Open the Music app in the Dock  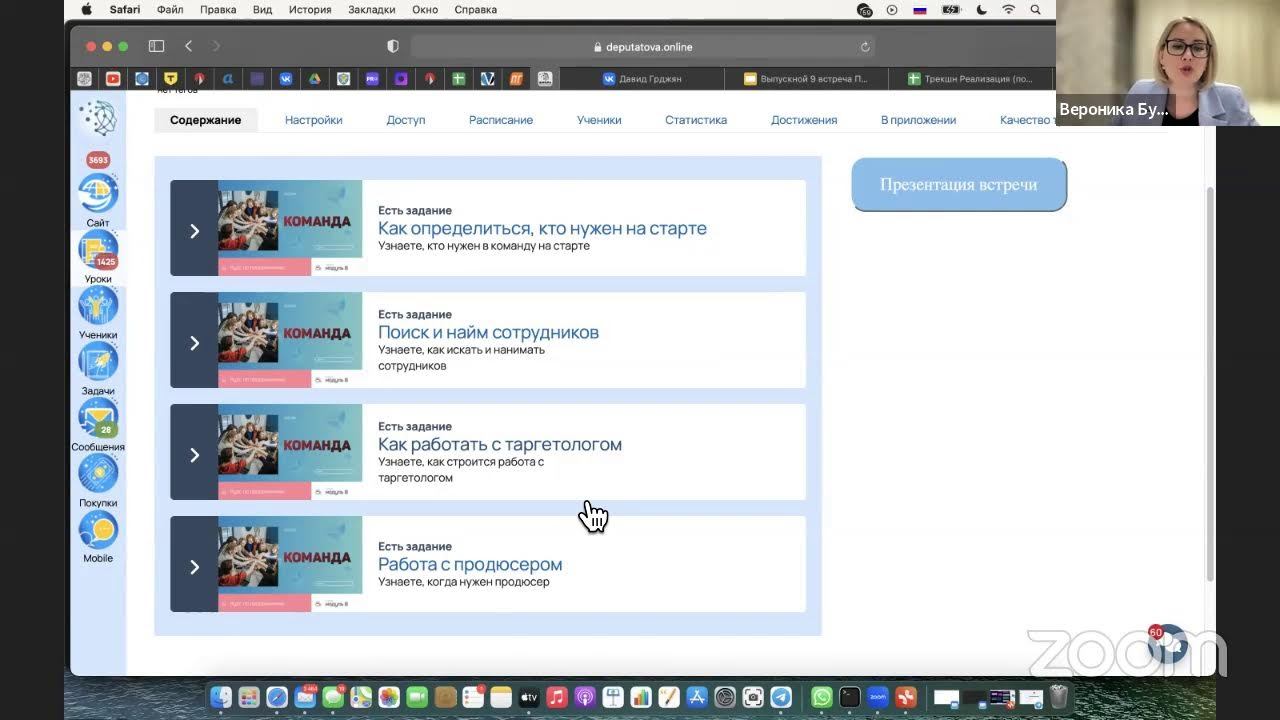[557, 697]
